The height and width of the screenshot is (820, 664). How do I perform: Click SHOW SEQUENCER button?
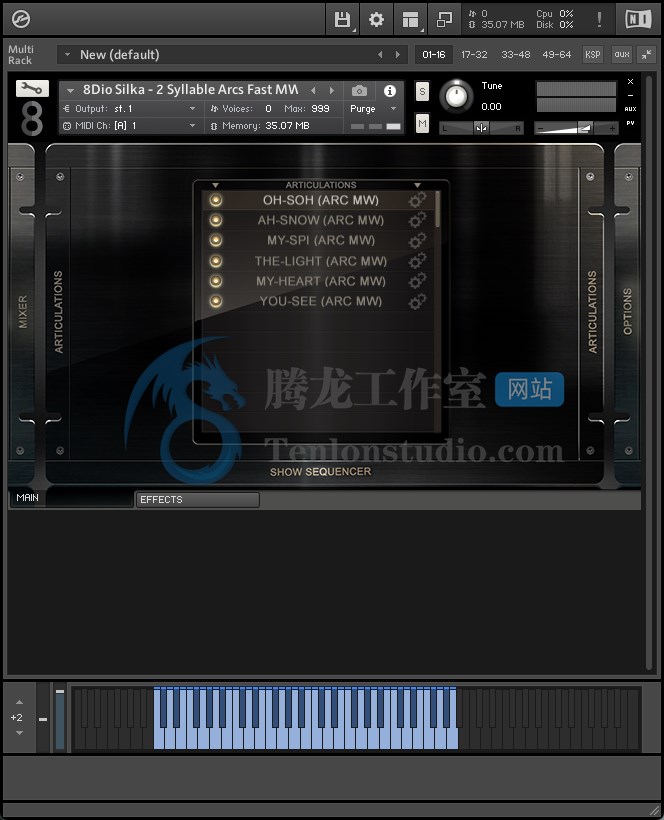[320, 472]
